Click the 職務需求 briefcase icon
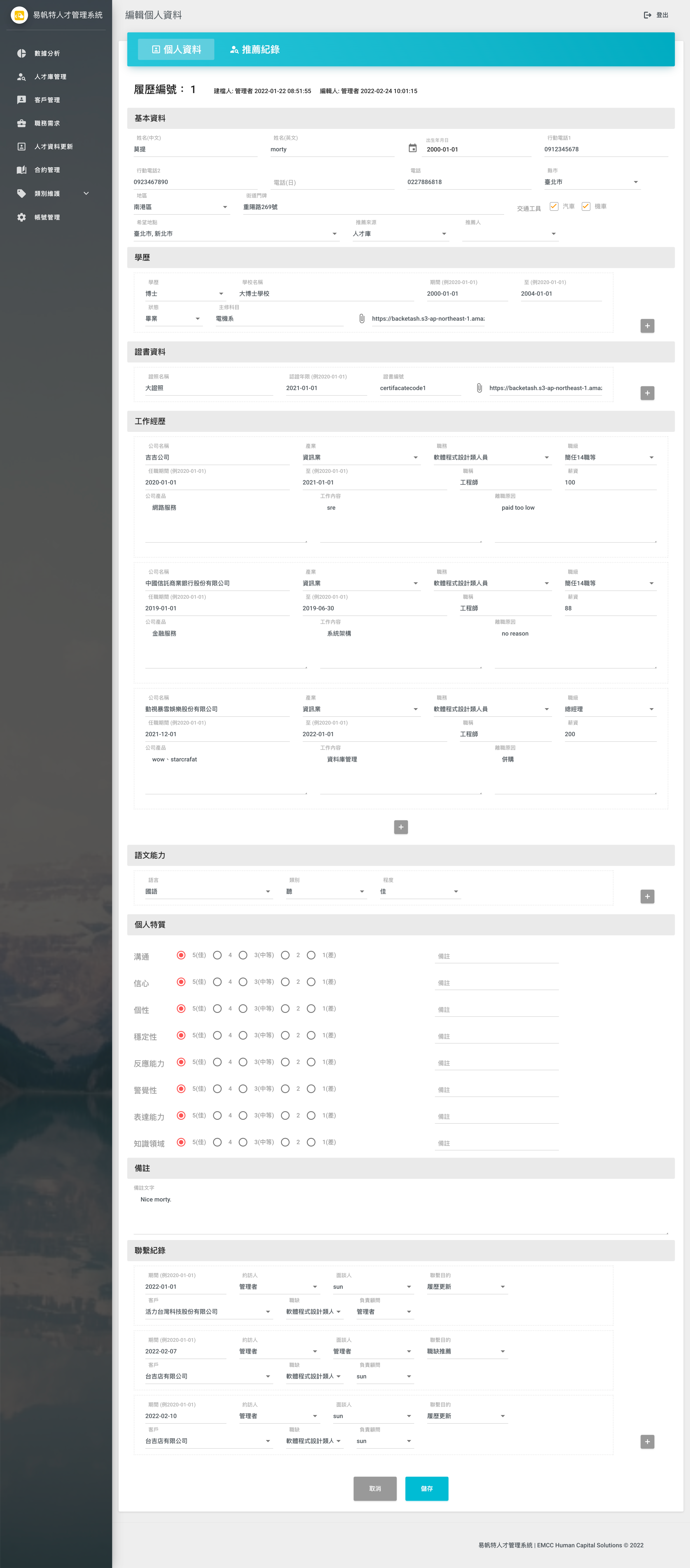Image resolution: width=690 pixels, height=1568 pixels. point(21,124)
